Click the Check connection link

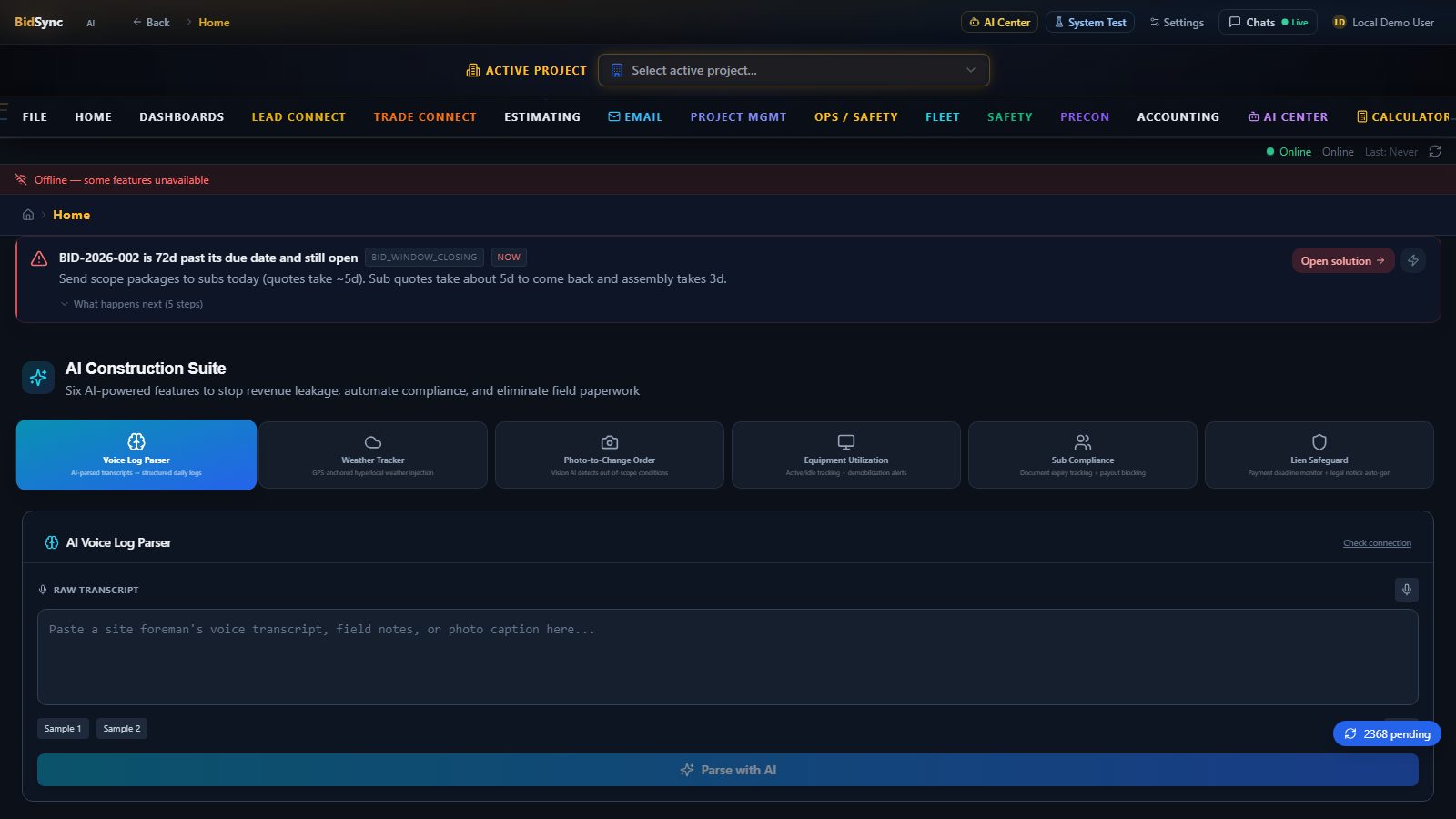coord(1377,543)
